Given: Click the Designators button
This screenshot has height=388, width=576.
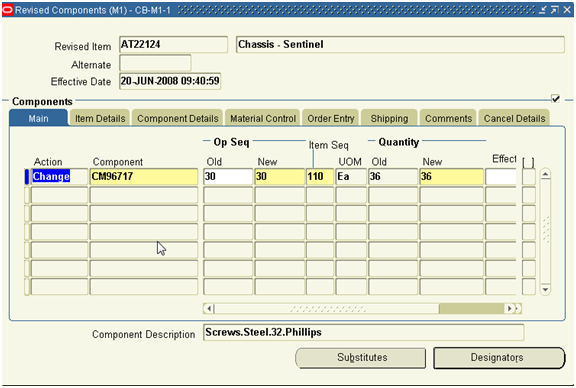Looking at the screenshot, I should click(499, 358).
